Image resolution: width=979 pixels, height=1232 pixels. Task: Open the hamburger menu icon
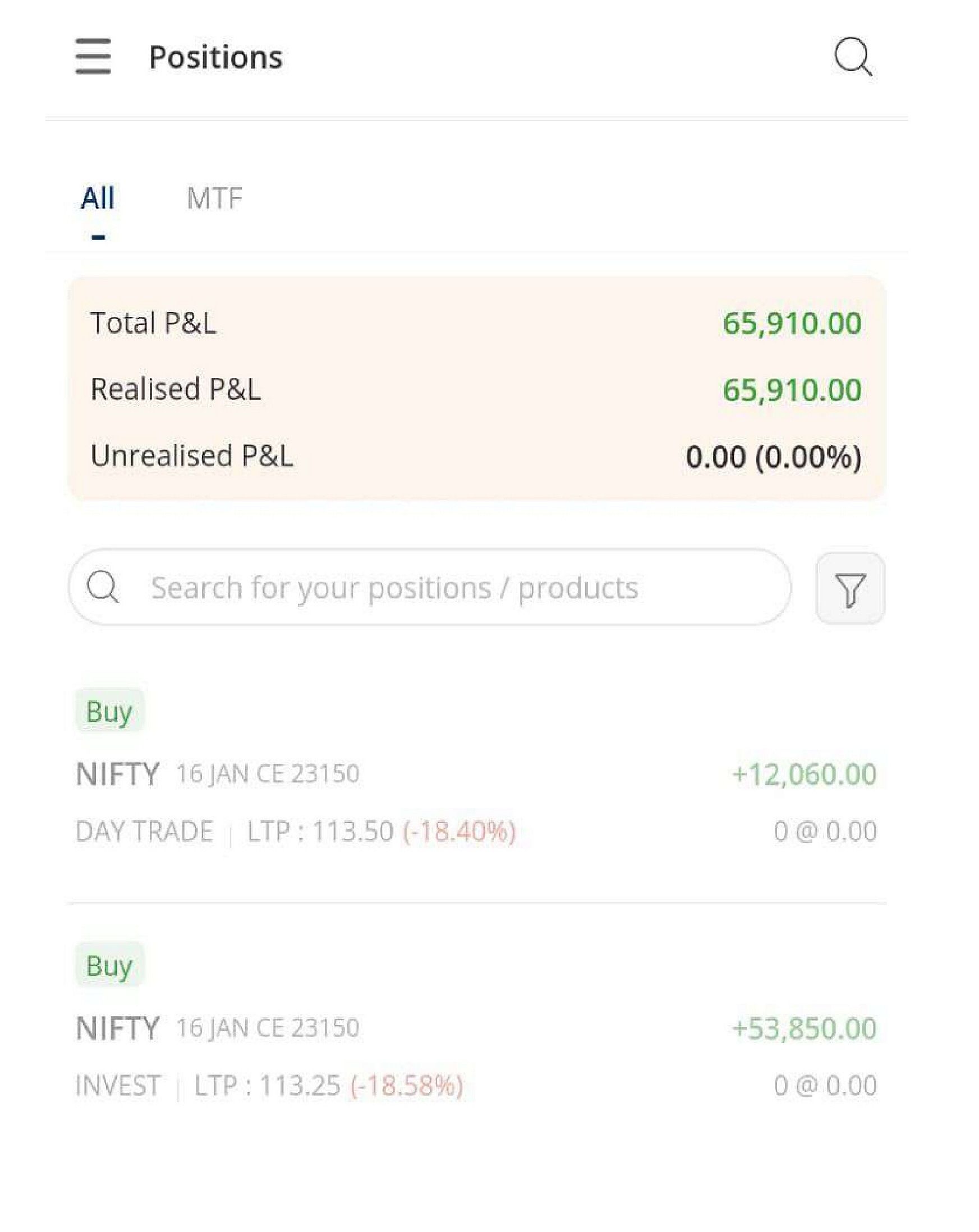(x=93, y=57)
